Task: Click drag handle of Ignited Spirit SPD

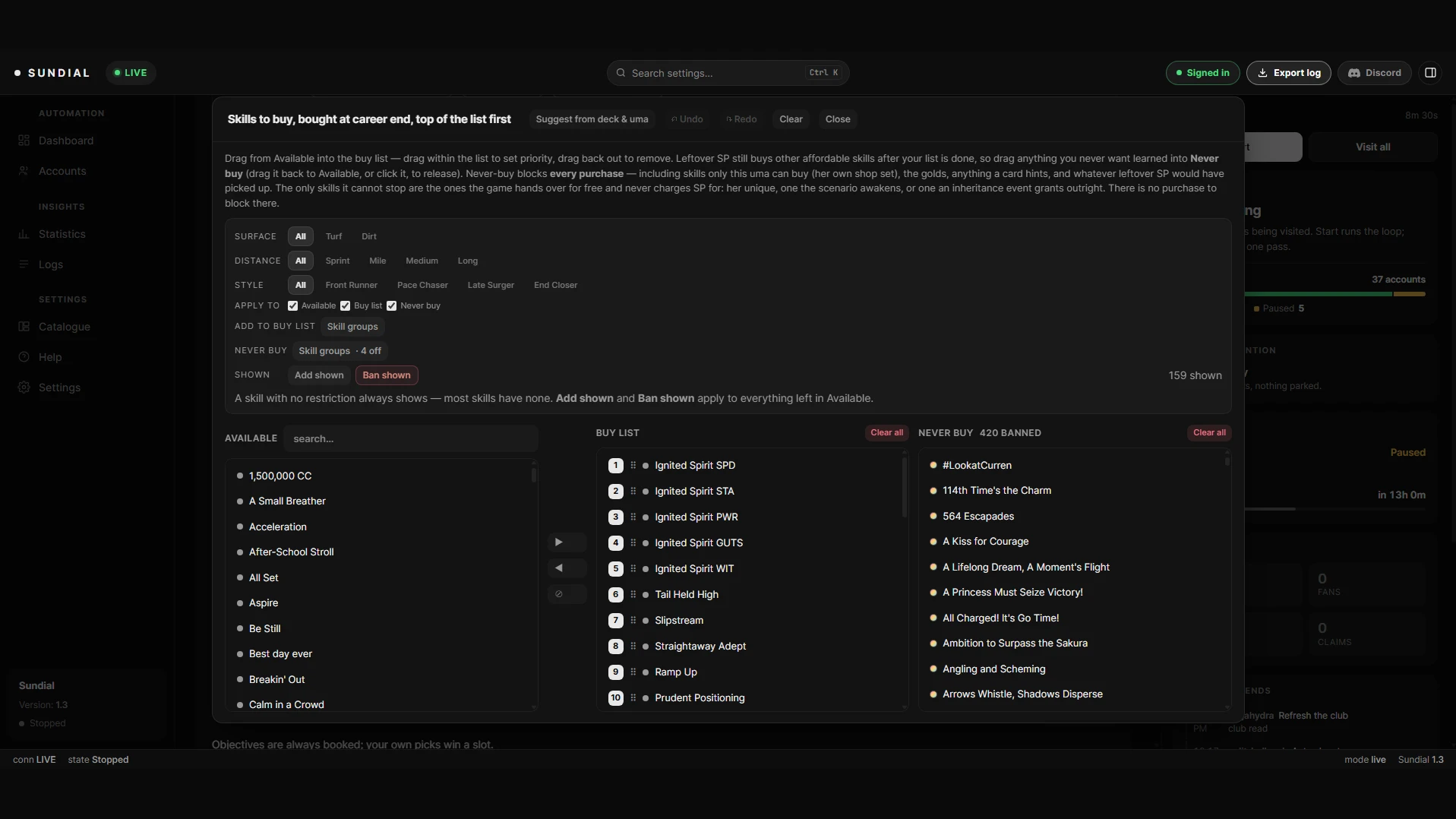Action: click(x=633, y=465)
